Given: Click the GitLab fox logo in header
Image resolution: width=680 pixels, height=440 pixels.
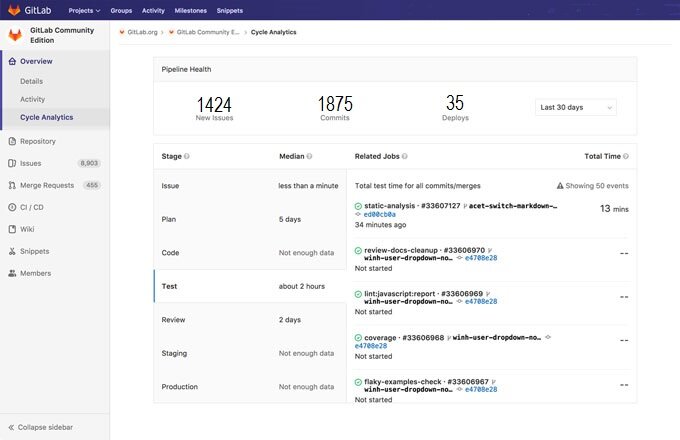Looking at the screenshot, I should tap(14, 10).
